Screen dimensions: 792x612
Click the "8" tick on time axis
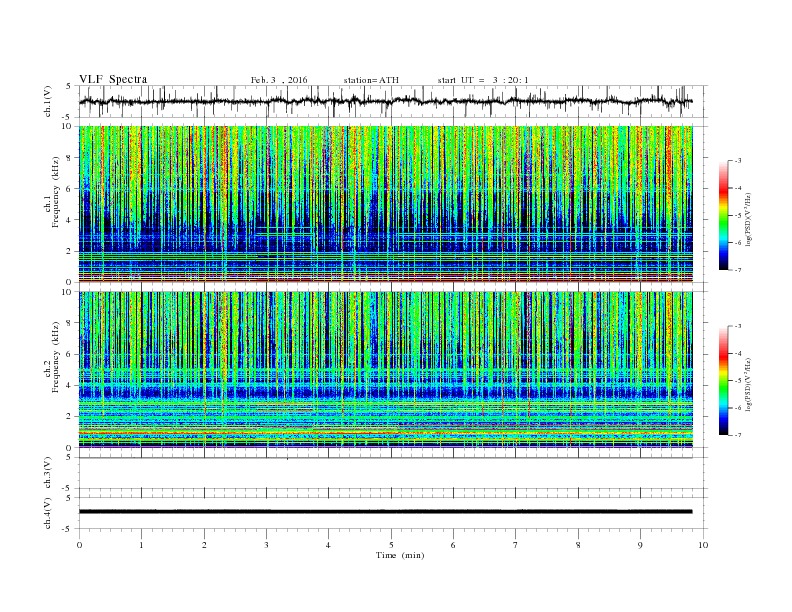(578, 545)
